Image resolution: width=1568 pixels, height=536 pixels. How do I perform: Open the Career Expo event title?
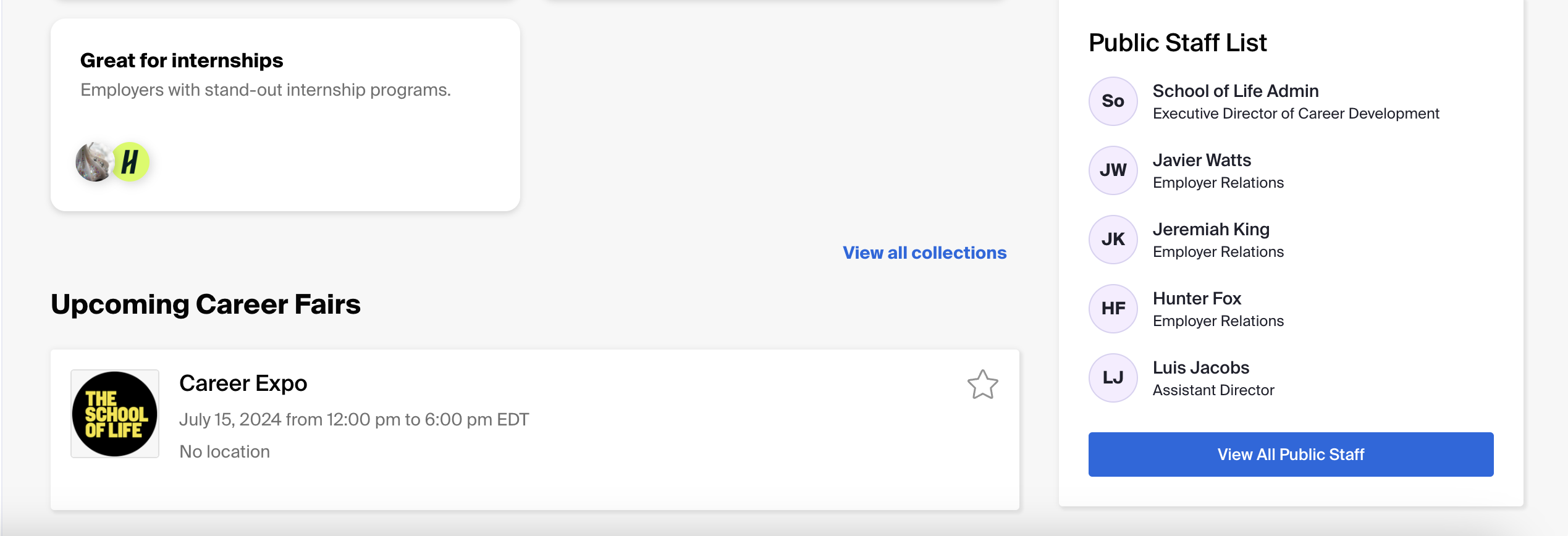pos(243,383)
